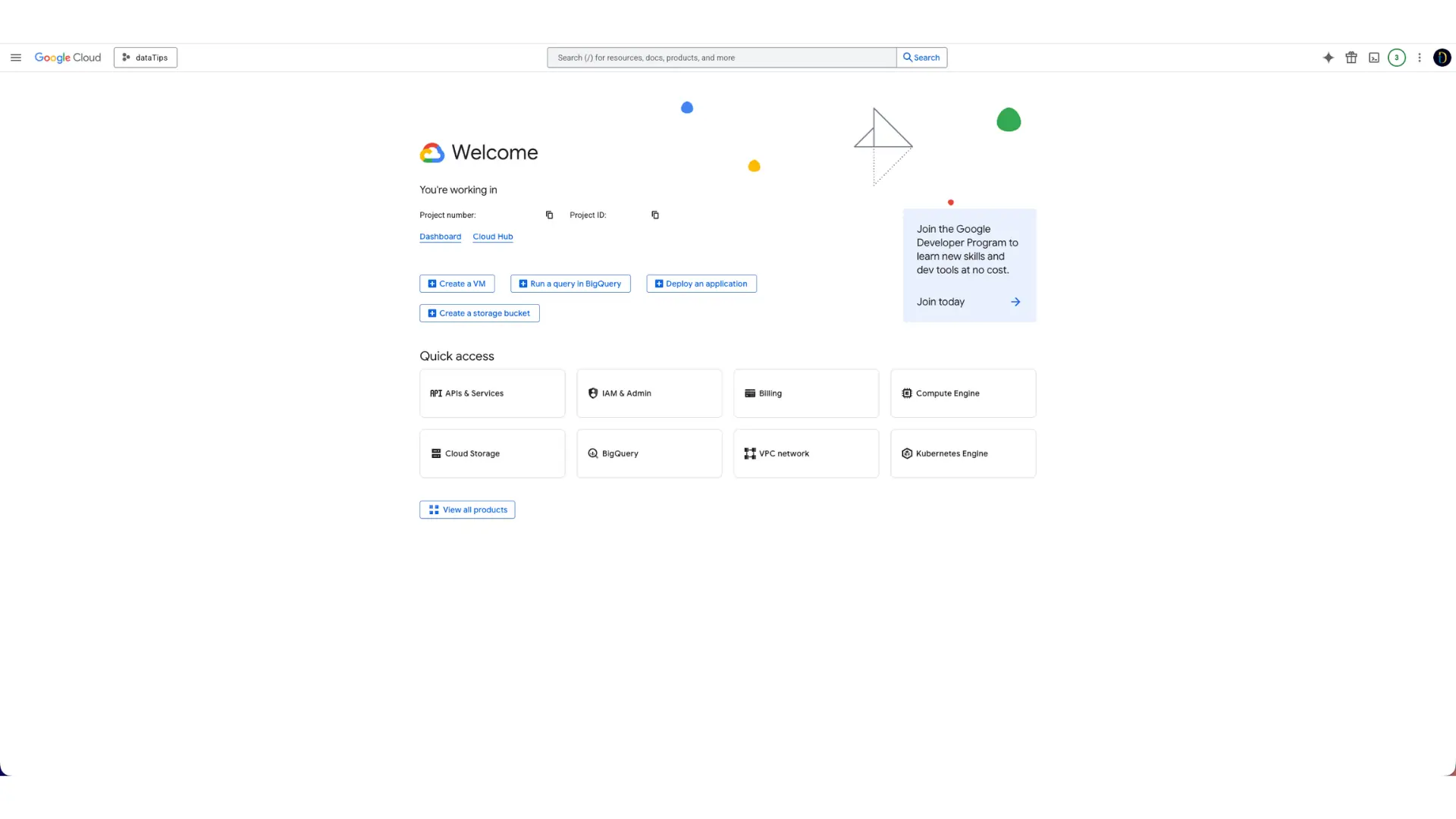
Task: Click the Google Cloud logo
Action: [x=67, y=58]
